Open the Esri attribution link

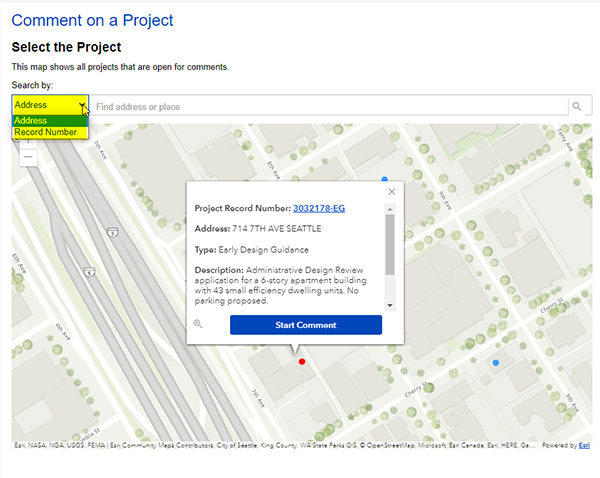click(x=584, y=445)
